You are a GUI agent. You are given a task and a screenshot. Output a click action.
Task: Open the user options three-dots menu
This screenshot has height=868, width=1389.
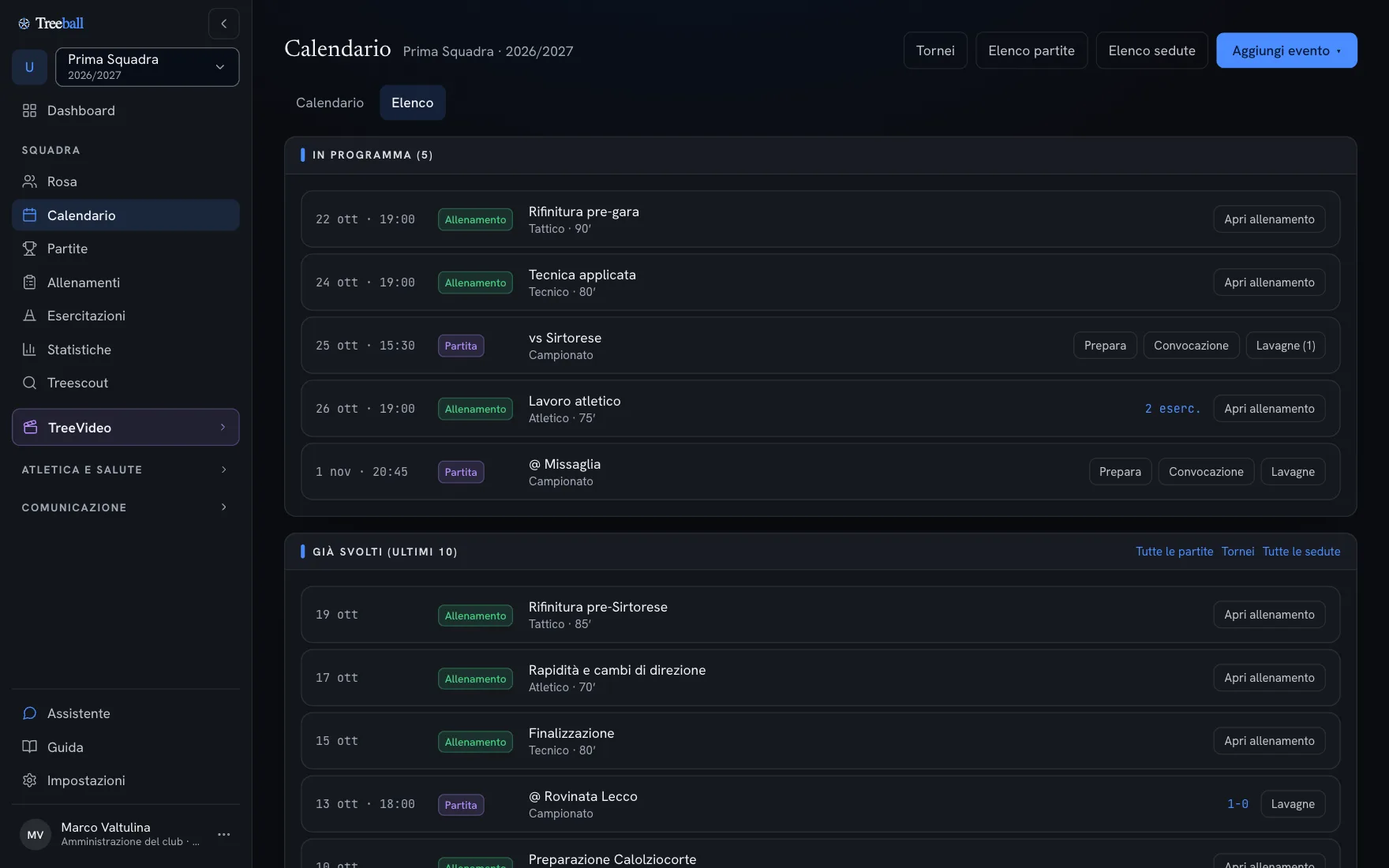click(x=224, y=834)
